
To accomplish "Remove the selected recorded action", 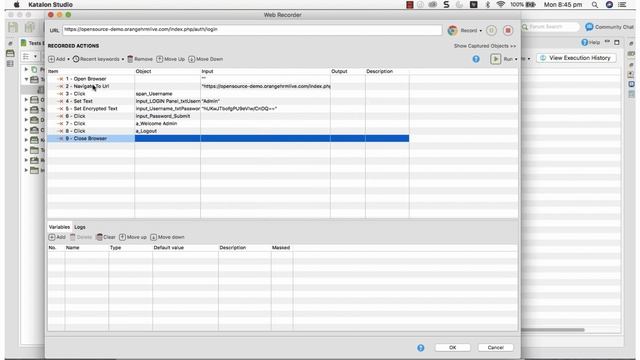I will (140, 59).
